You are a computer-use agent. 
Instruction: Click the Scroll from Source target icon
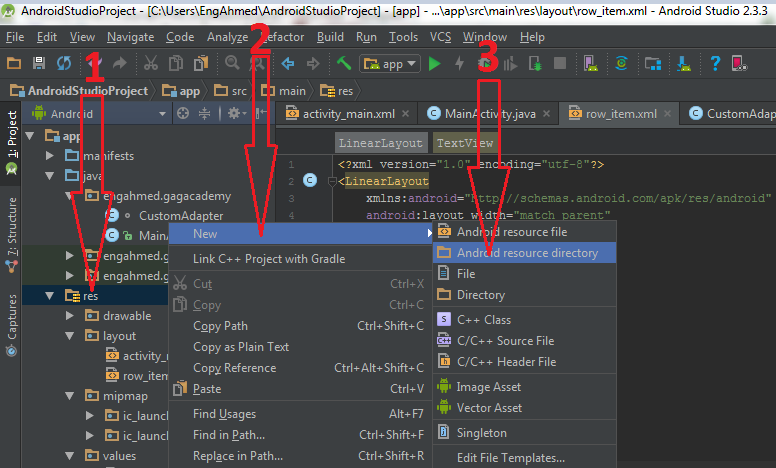pyautogui.click(x=183, y=114)
